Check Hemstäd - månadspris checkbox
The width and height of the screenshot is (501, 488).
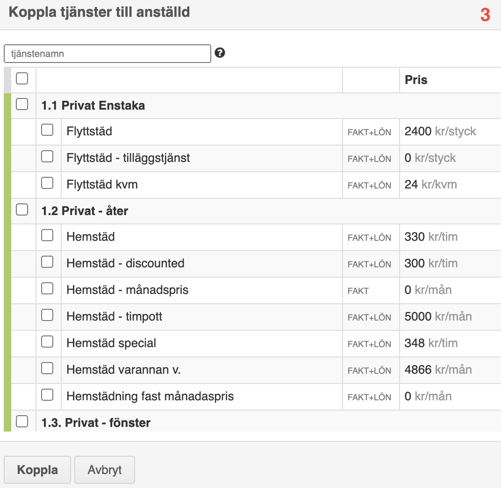point(47,288)
